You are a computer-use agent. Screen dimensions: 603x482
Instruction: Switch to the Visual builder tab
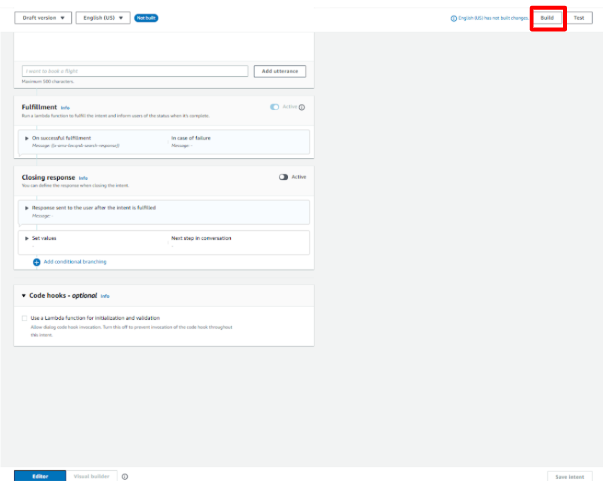coord(92,476)
